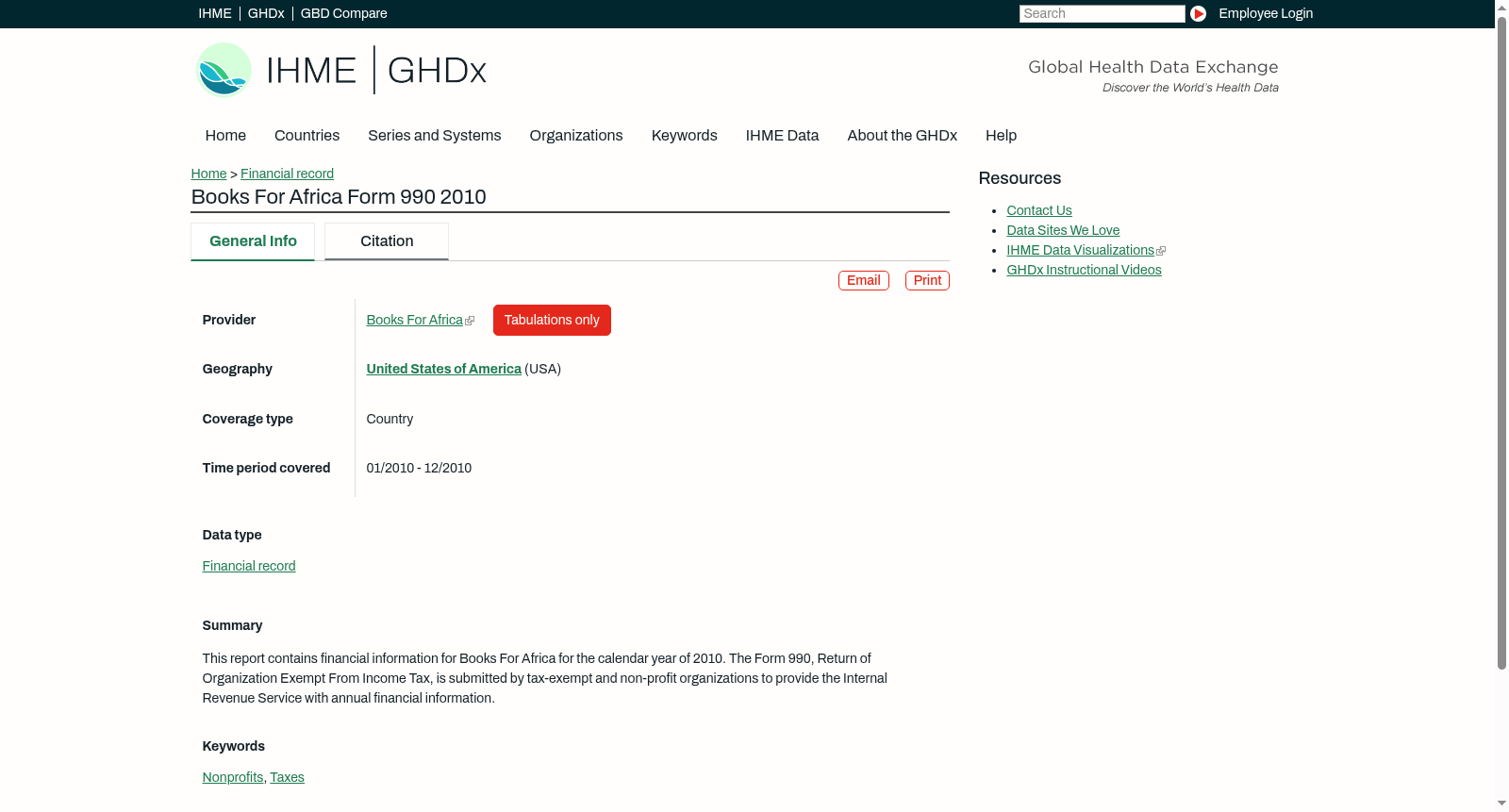This screenshot has width=1509, height=812.
Task: Submit search with the red arrow button
Action: (1198, 13)
